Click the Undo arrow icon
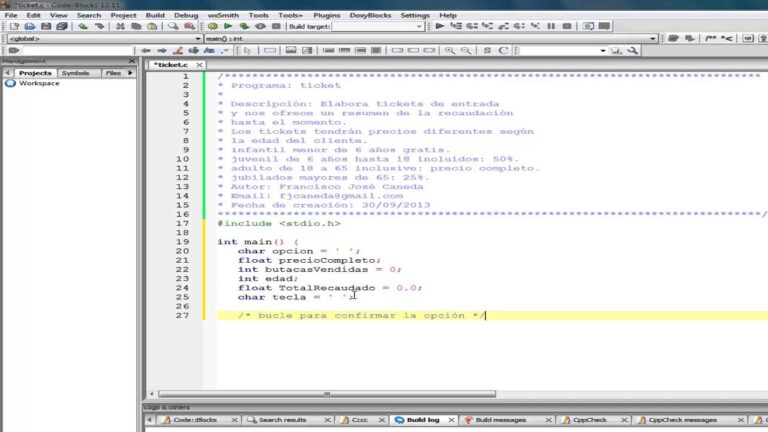Screen dimensions: 768x432 (83, 26)
